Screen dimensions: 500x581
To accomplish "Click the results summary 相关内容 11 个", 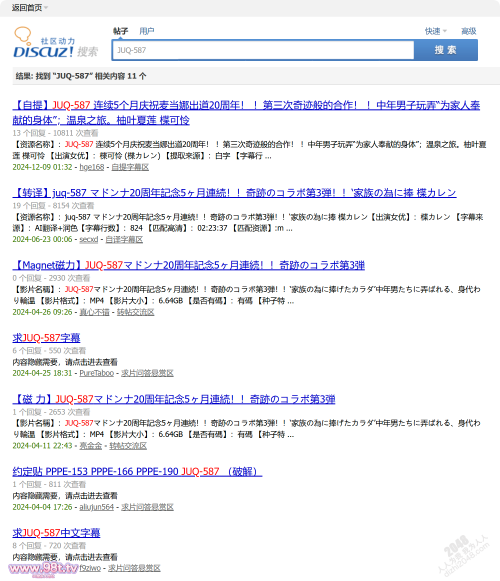I will (120, 76).
